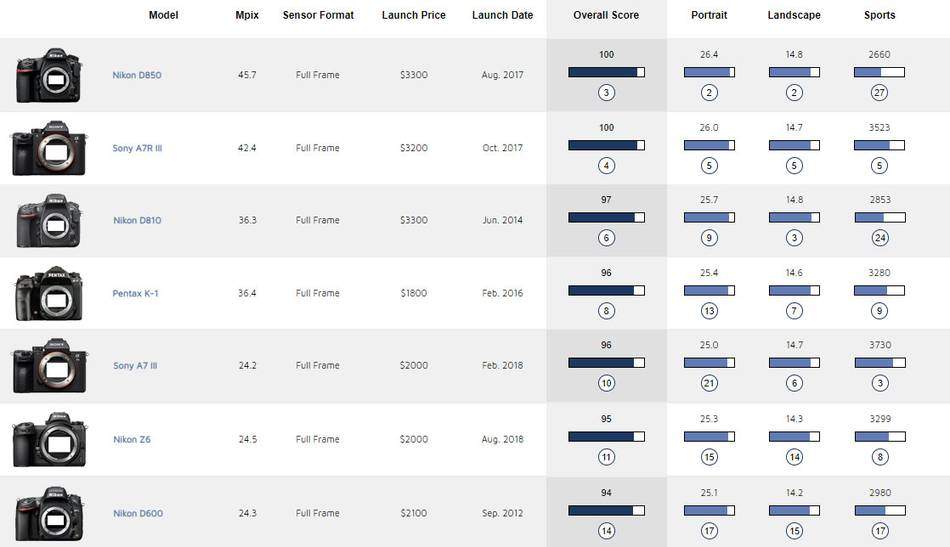Click the Sony A7R III camera image

point(49,149)
